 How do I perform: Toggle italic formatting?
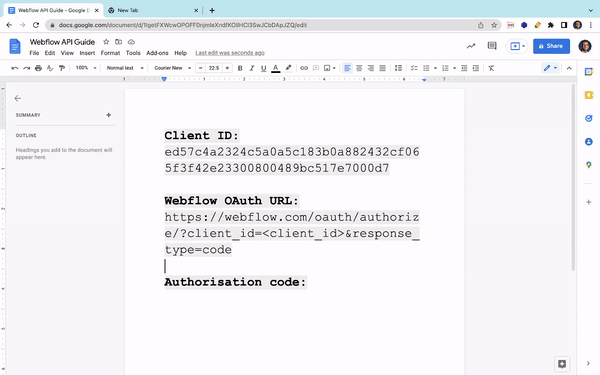coord(252,68)
